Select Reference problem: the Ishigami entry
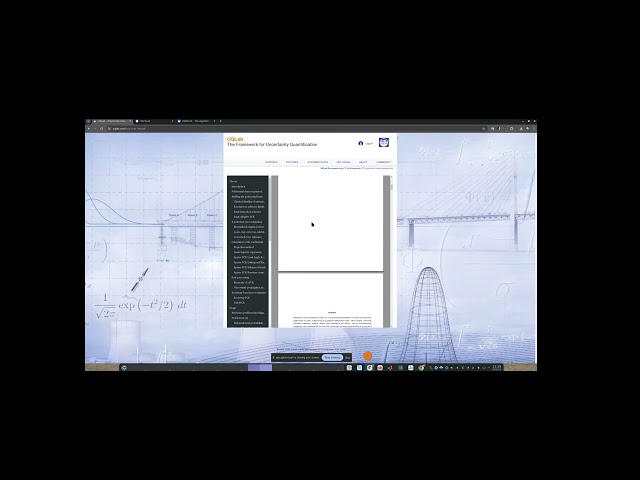This screenshot has height=480, width=640. tap(248, 313)
